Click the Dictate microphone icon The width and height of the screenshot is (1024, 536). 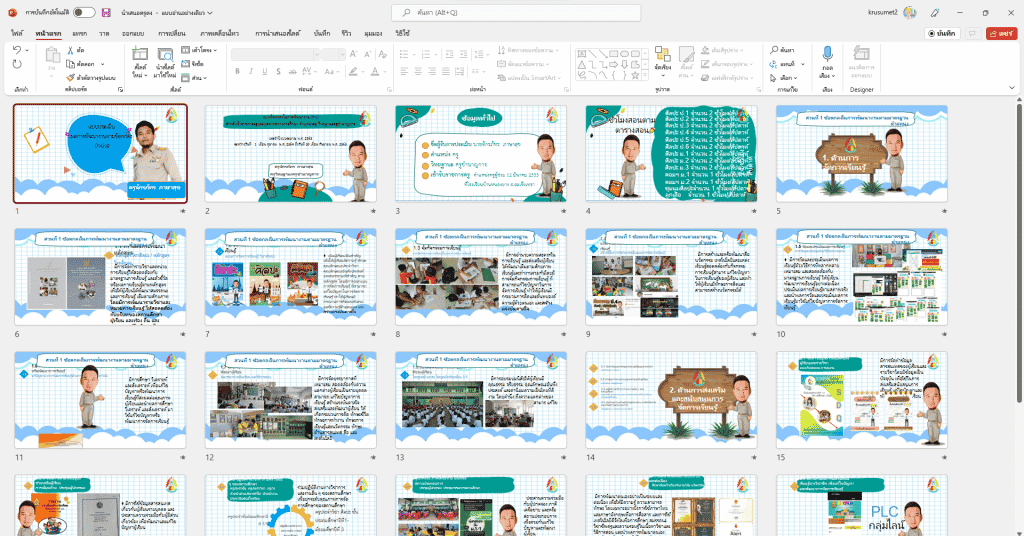click(827, 54)
